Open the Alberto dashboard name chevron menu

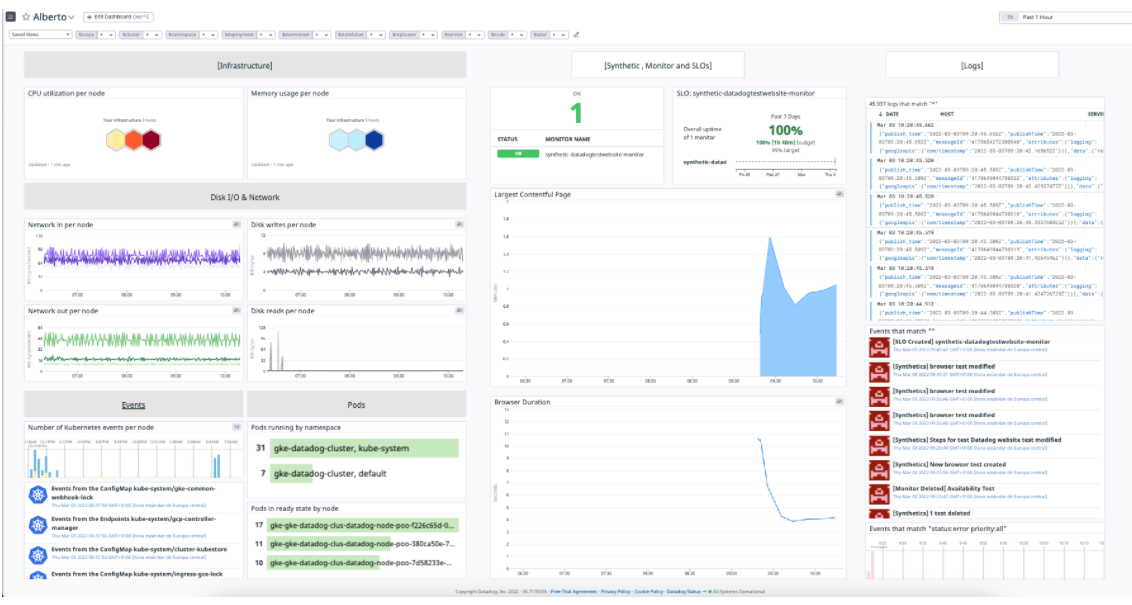point(71,16)
